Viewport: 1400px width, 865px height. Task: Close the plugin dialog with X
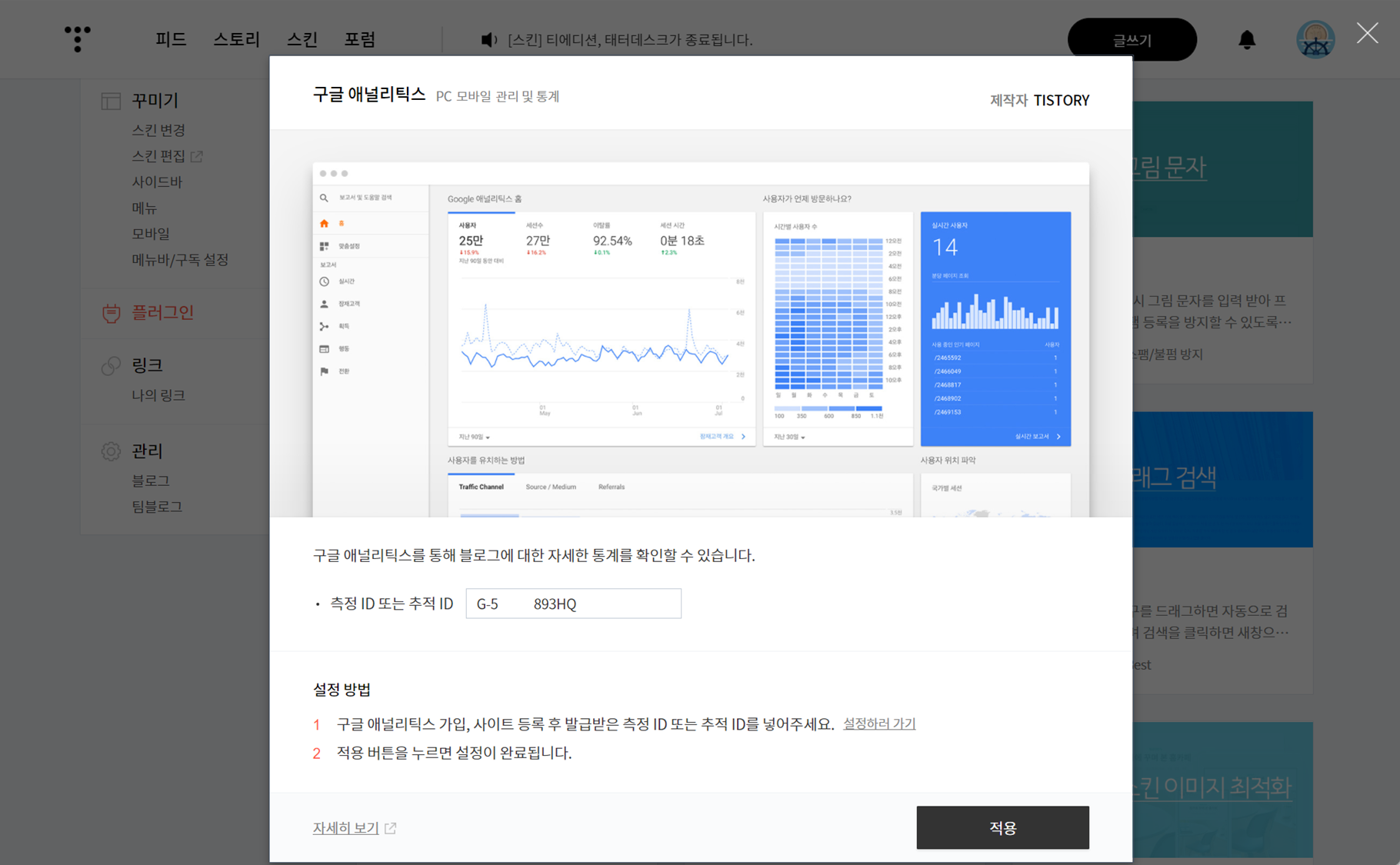(1367, 33)
